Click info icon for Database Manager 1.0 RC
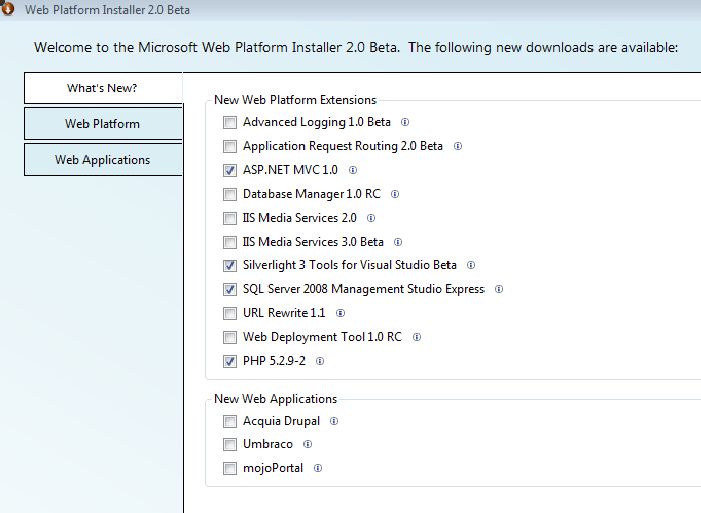The image size is (701, 513). (395, 194)
